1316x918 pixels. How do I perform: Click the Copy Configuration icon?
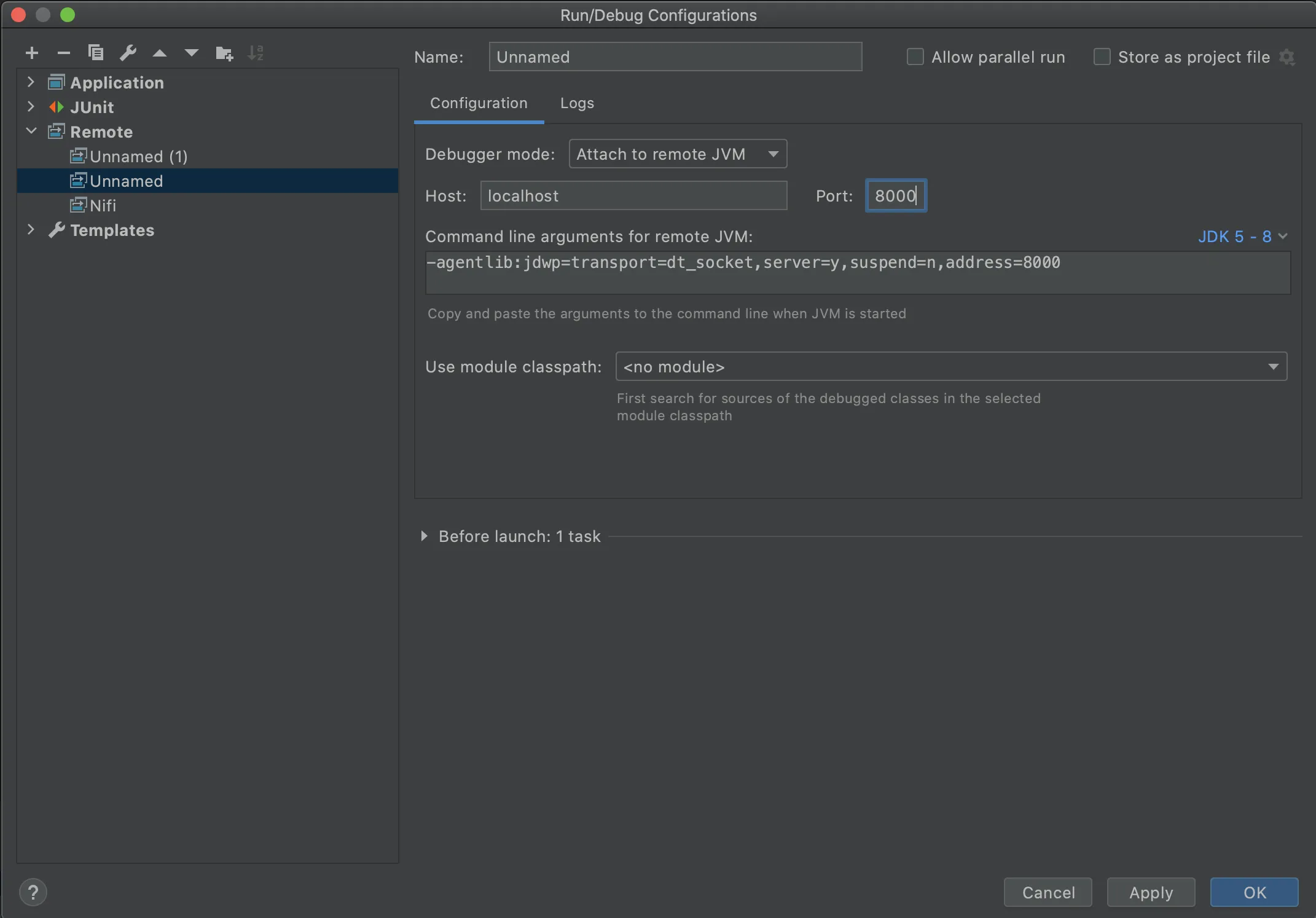(x=96, y=53)
